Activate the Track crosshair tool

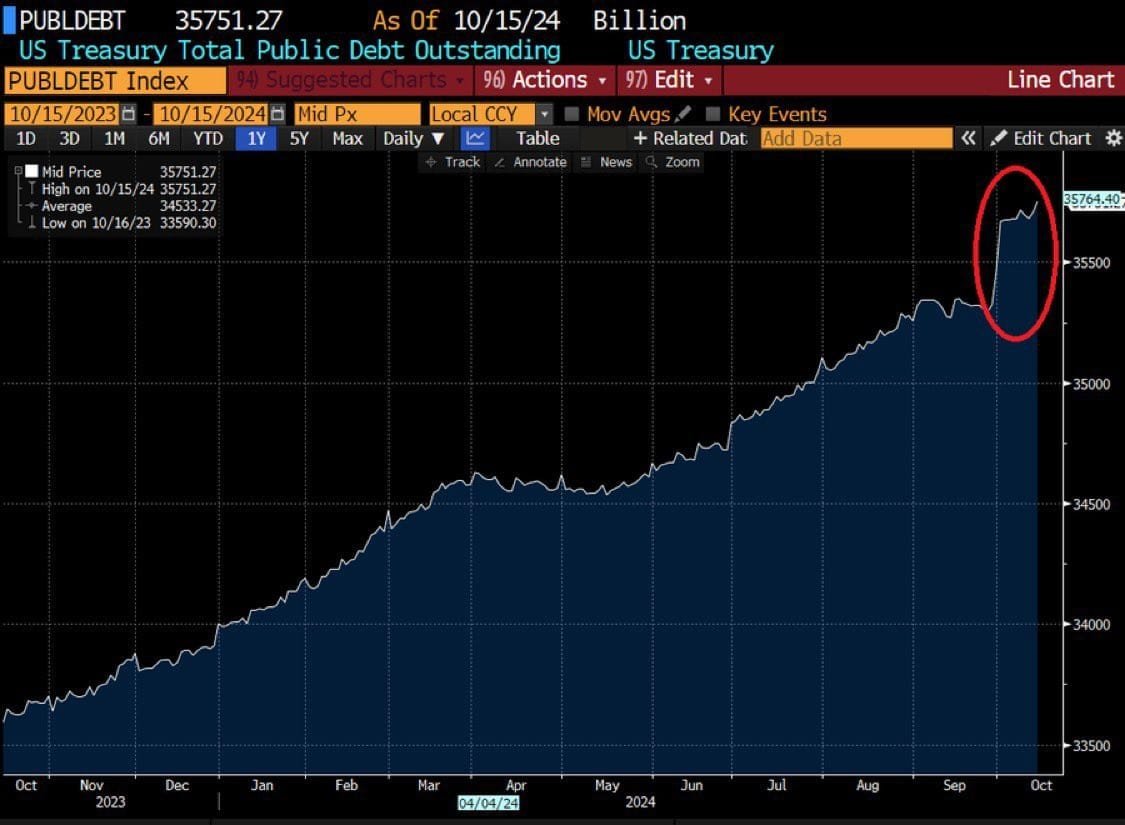pyautogui.click(x=453, y=162)
